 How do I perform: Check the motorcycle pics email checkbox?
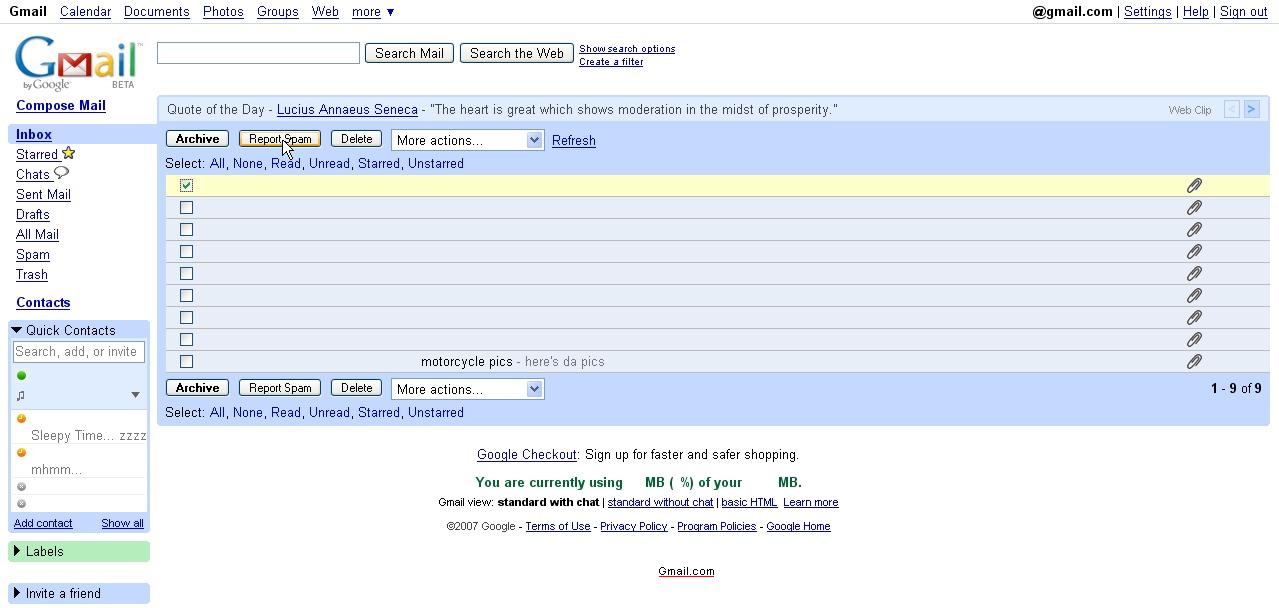(186, 362)
